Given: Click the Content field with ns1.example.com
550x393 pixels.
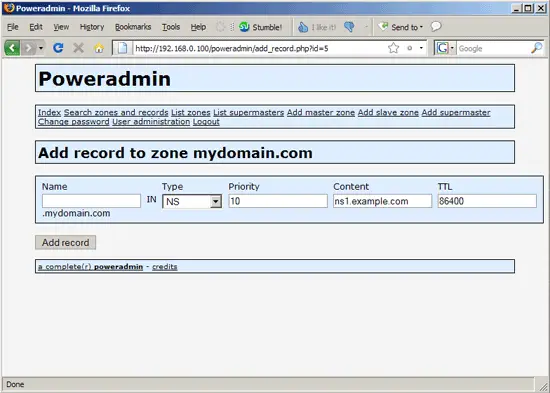Looking at the screenshot, I should [382, 201].
